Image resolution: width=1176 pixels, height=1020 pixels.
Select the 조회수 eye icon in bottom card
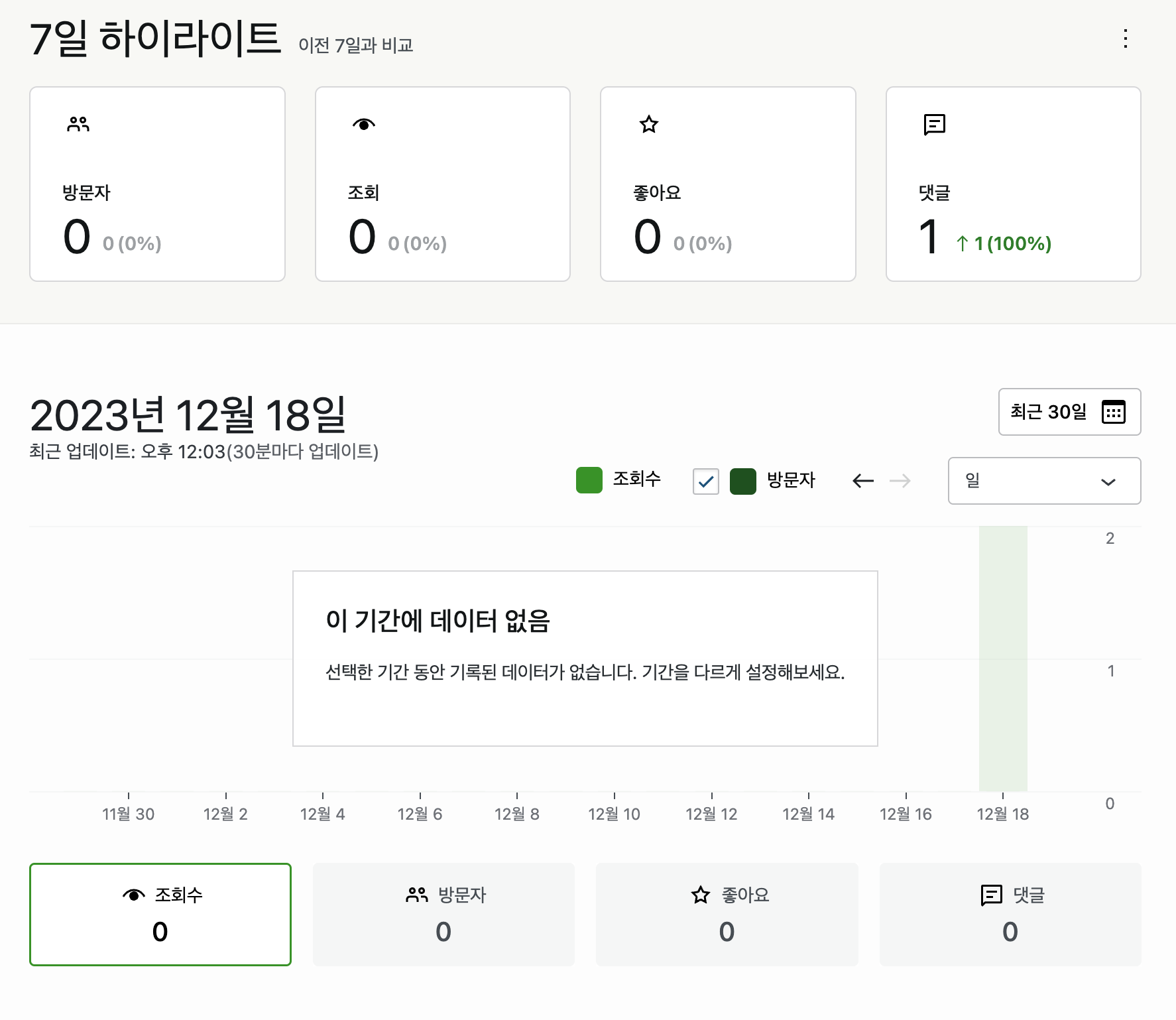pyautogui.click(x=133, y=894)
